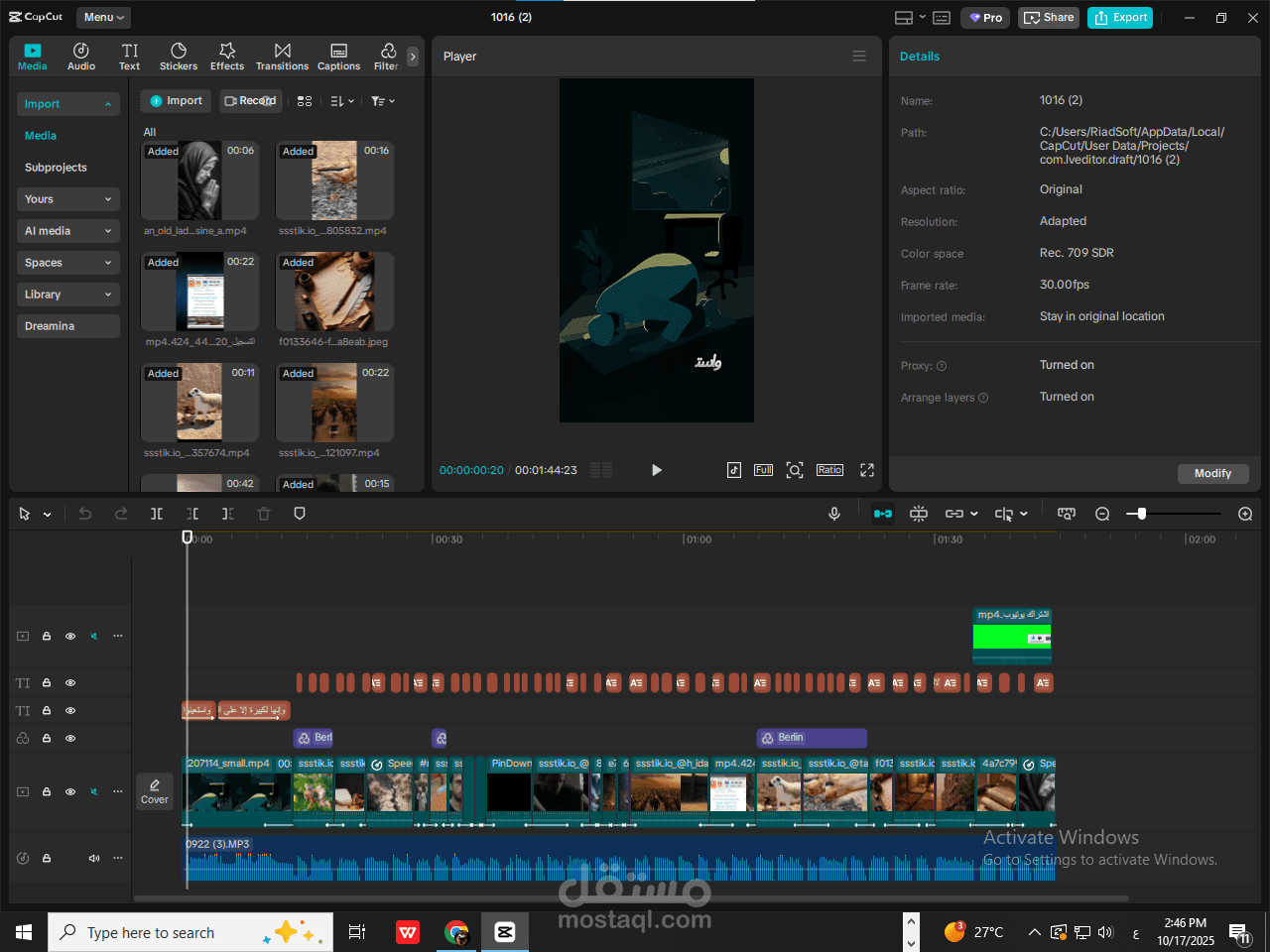Screen dimensions: 1270x952
Task: Click the preview zoom magnifier icon
Action: click(x=795, y=470)
